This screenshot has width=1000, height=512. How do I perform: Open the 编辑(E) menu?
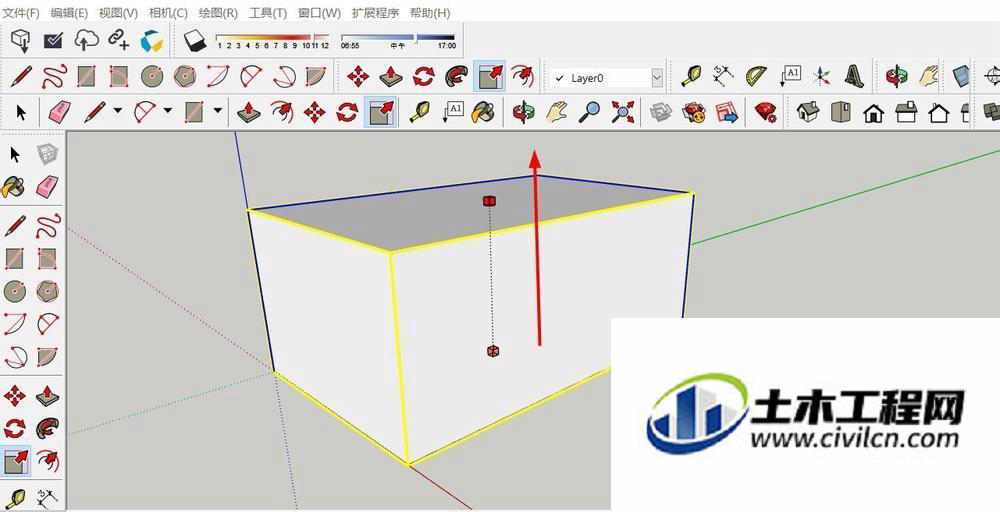(69, 13)
